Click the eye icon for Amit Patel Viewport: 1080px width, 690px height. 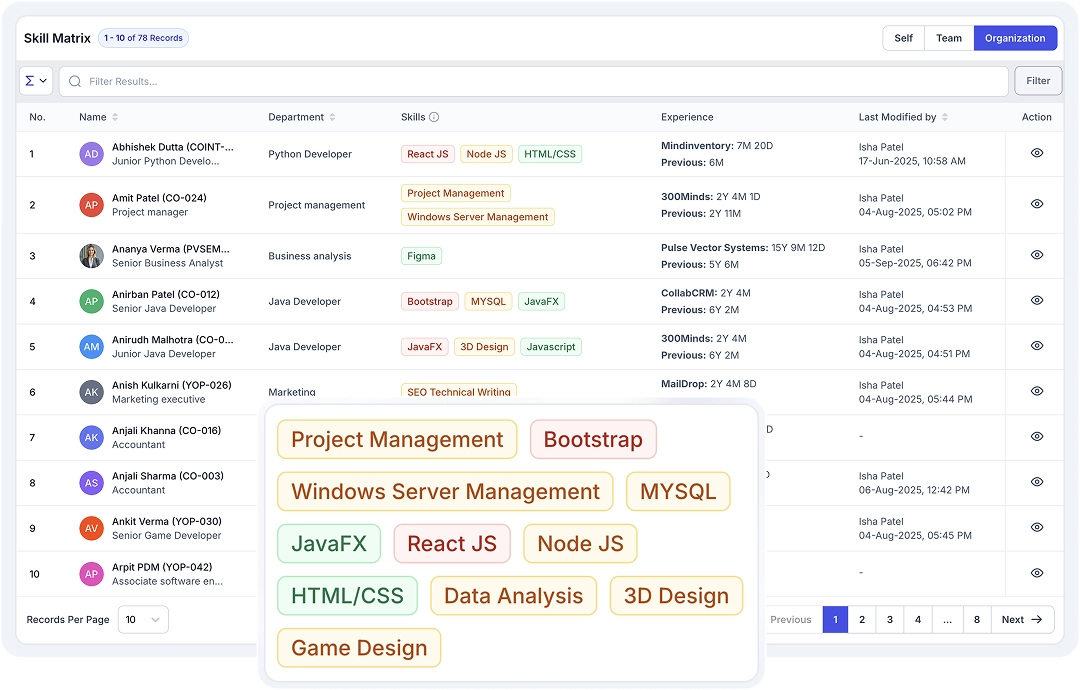1037,204
